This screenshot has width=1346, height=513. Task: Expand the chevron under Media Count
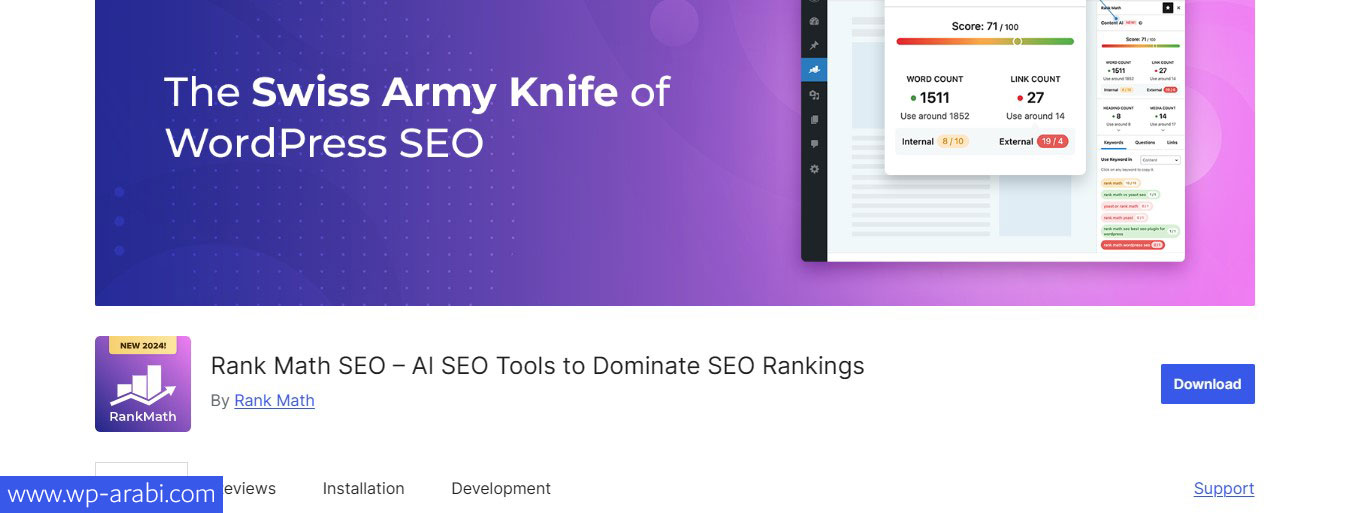pos(1162,130)
